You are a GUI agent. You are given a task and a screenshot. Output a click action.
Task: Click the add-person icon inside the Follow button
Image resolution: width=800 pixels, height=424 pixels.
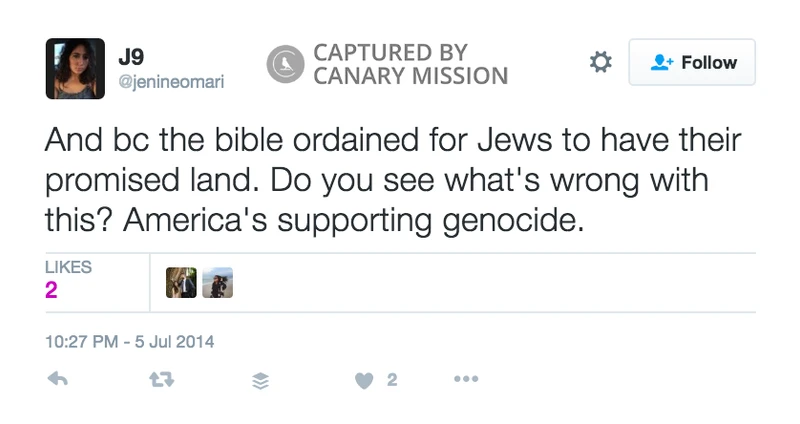pos(662,62)
